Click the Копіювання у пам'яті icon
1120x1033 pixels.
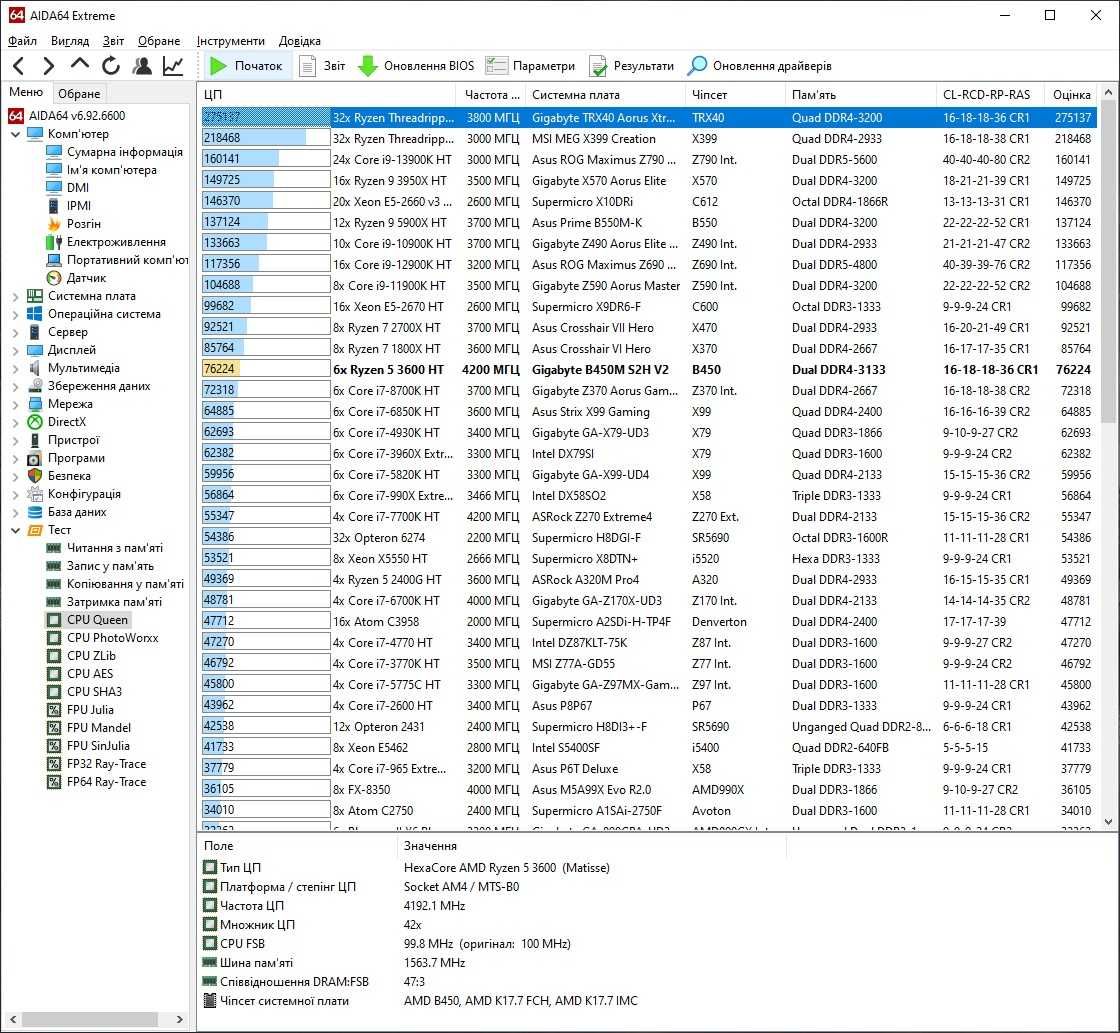[54, 584]
